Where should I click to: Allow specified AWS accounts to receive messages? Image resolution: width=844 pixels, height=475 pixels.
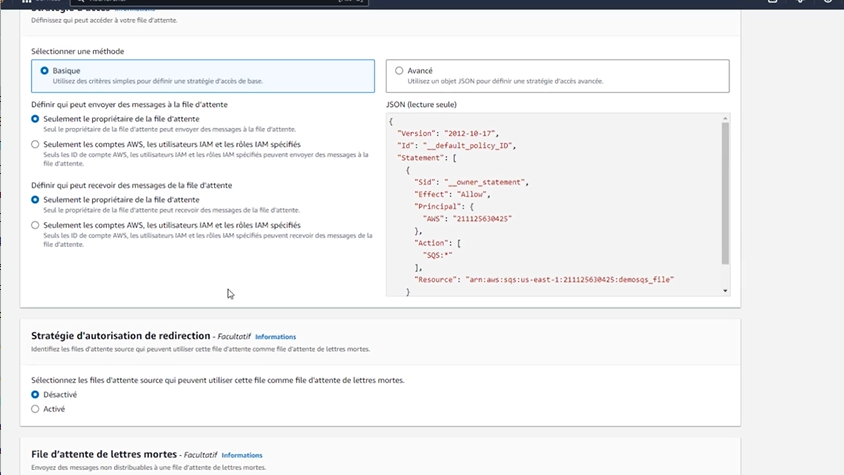pyautogui.click(x=36, y=225)
